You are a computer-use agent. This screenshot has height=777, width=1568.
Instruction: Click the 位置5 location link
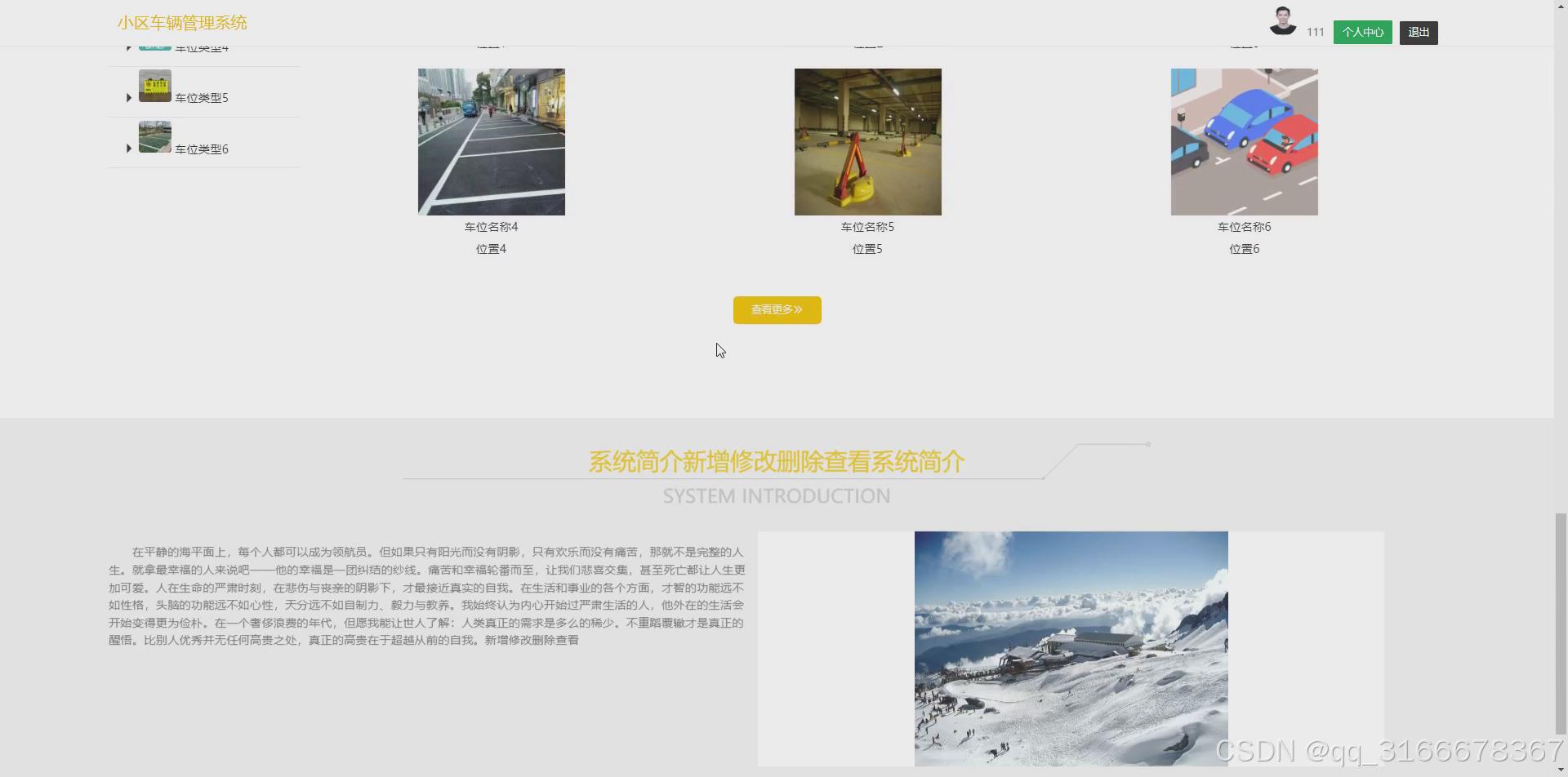[x=867, y=248]
